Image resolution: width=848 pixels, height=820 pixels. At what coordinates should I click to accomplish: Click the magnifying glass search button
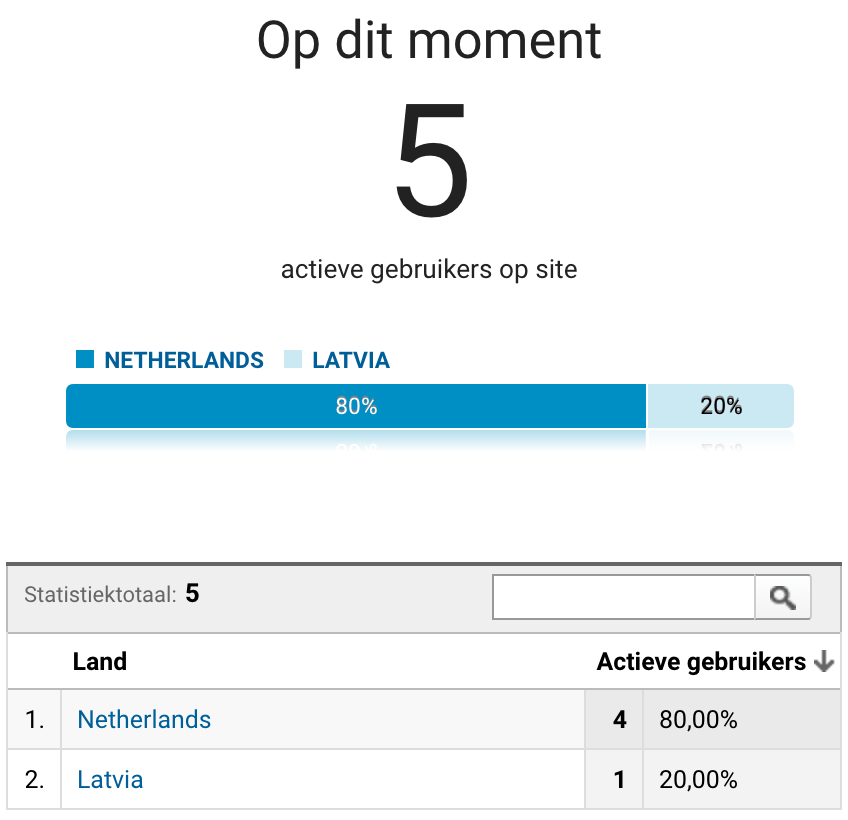pyautogui.click(x=783, y=597)
